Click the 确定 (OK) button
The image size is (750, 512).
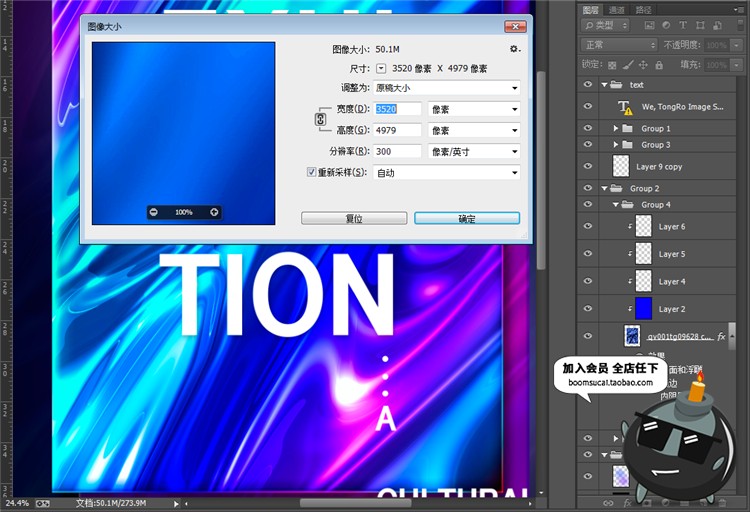pos(467,218)
